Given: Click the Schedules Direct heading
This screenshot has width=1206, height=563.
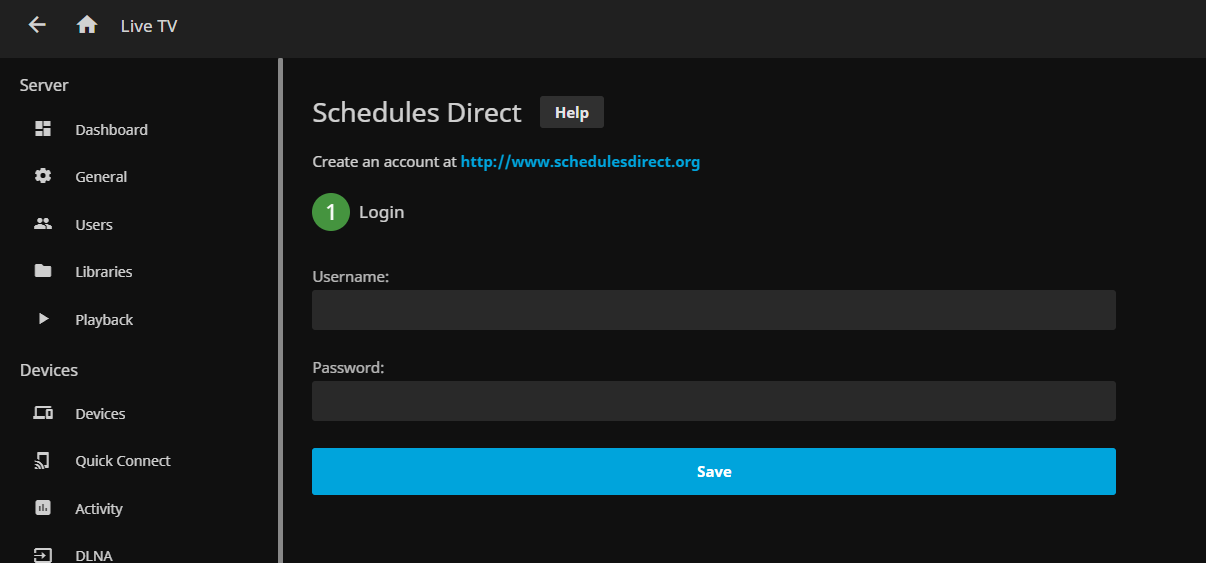Looking at the screenshot, I should coord(417,112).
